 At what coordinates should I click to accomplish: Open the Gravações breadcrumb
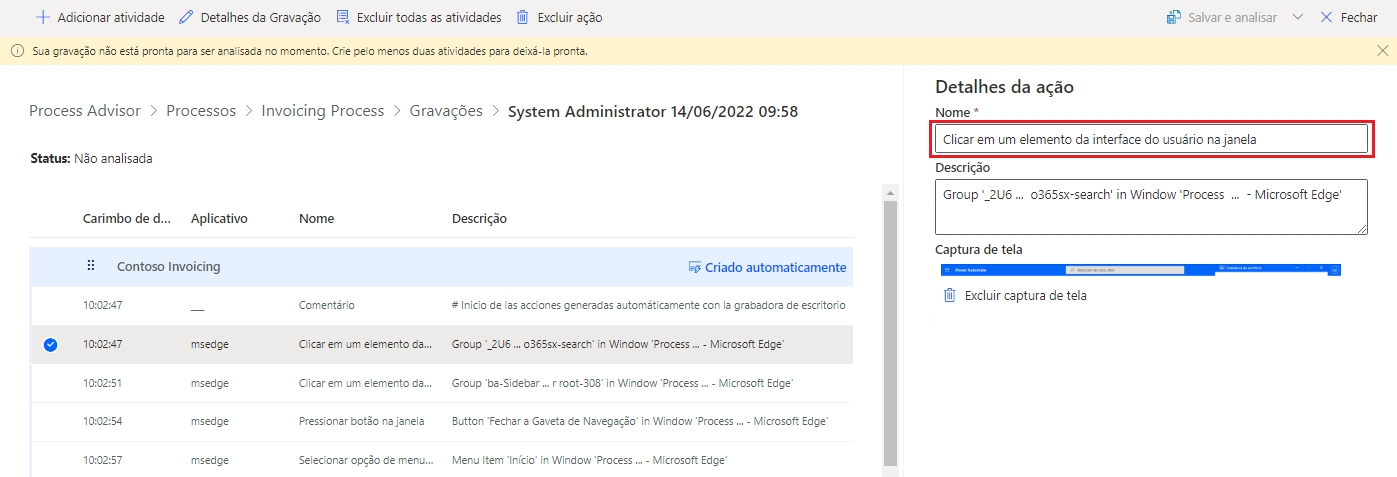[x=446, y=111]
